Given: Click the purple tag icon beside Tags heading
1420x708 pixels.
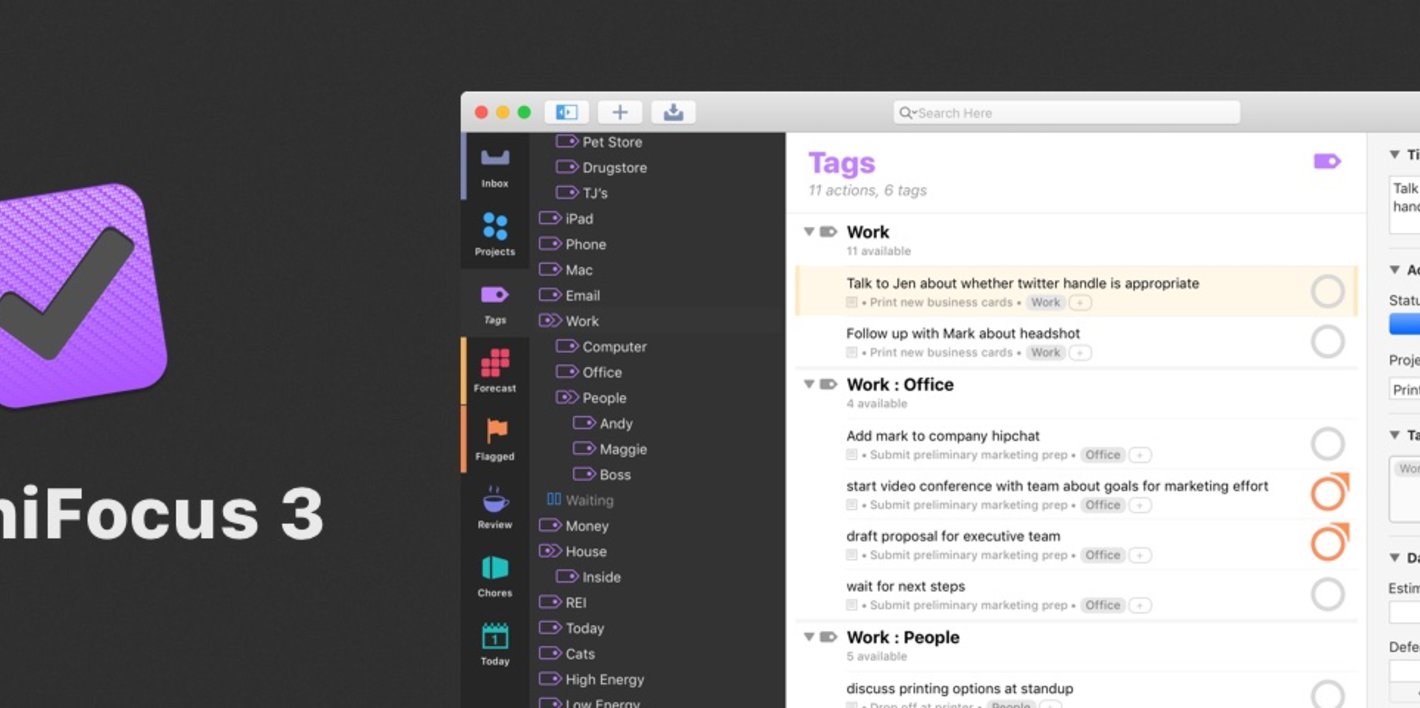Looking at the screenshot, I should click(1327, 161).
